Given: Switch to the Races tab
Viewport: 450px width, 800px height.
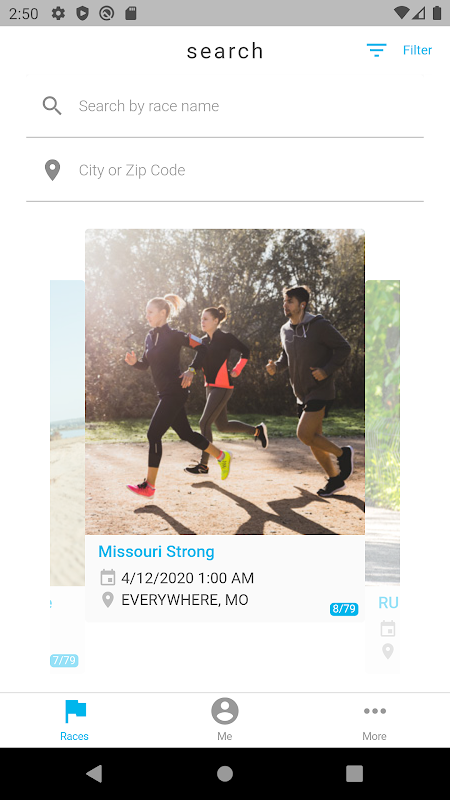Looking at the screenshot, I should coord(74,720).
